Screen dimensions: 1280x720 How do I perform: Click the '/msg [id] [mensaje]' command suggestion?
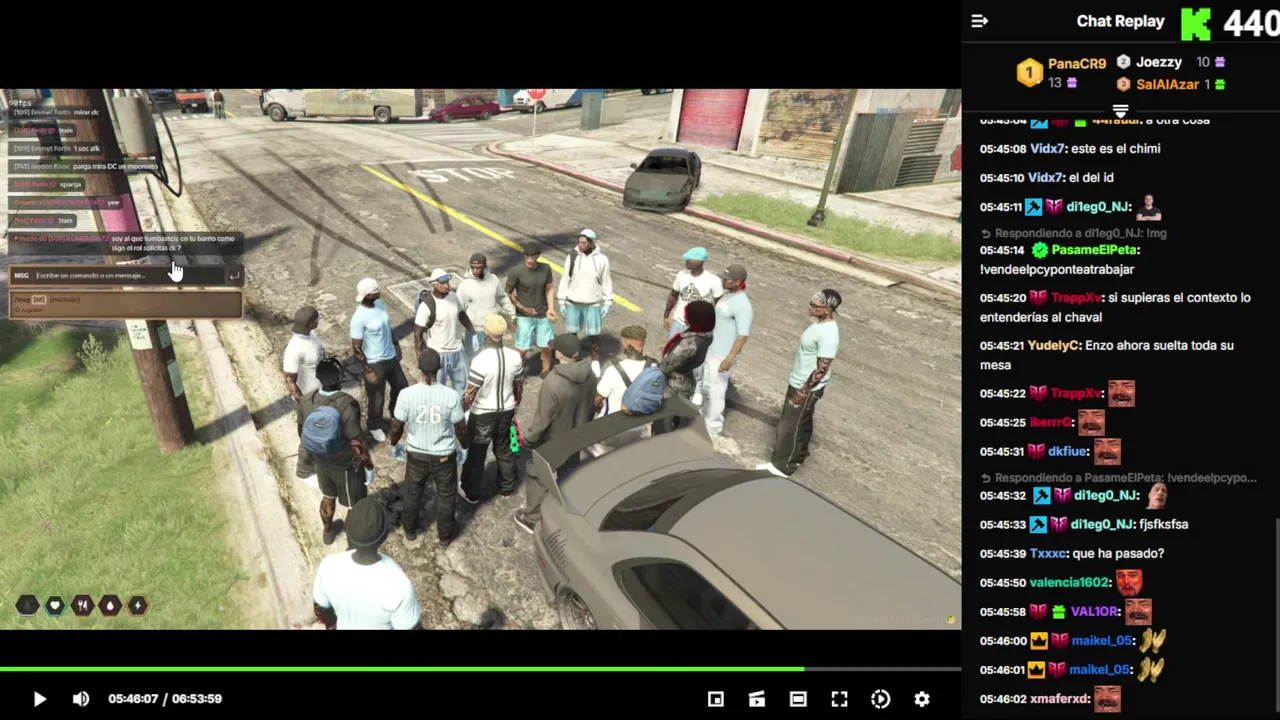click(126, 303)
